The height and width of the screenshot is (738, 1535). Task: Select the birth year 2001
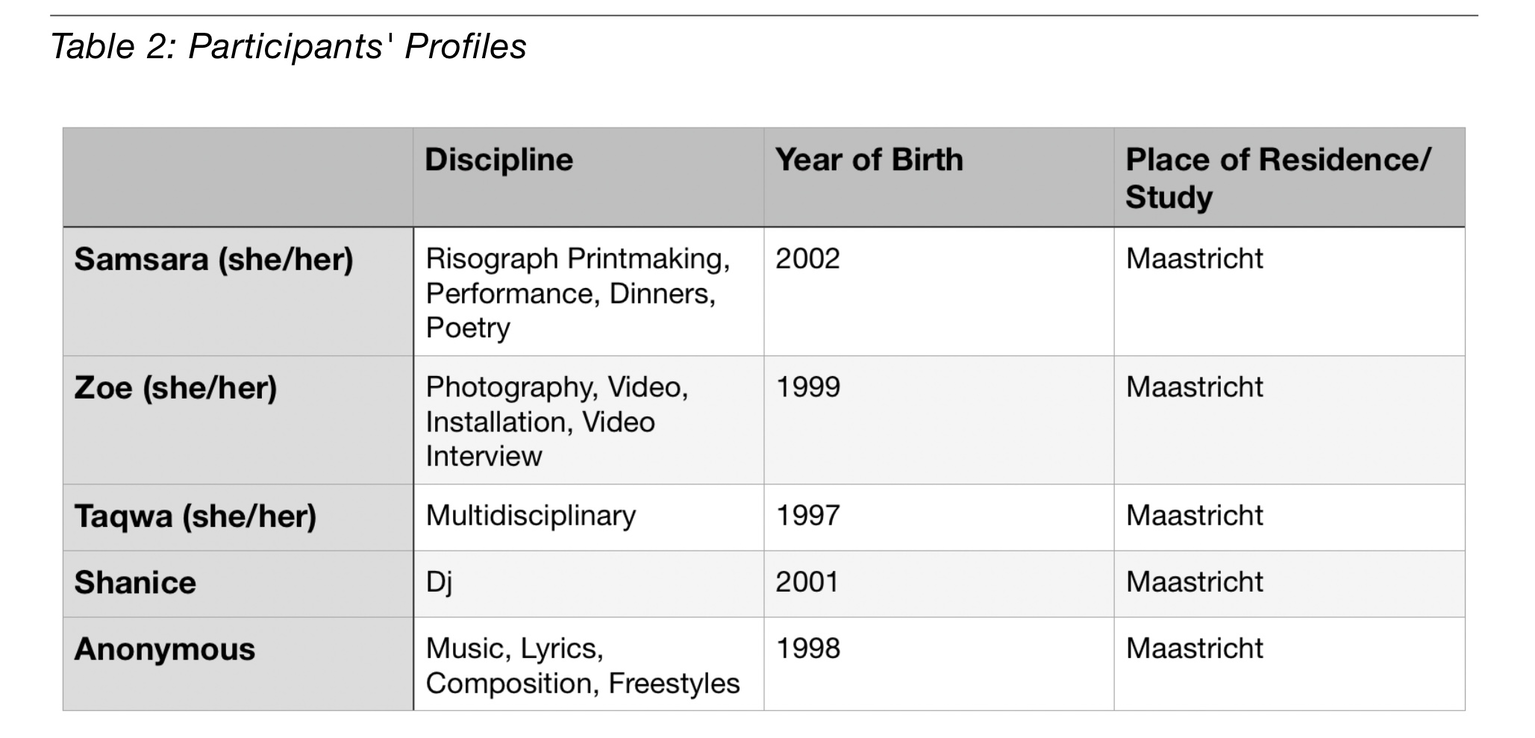point(807,582)
